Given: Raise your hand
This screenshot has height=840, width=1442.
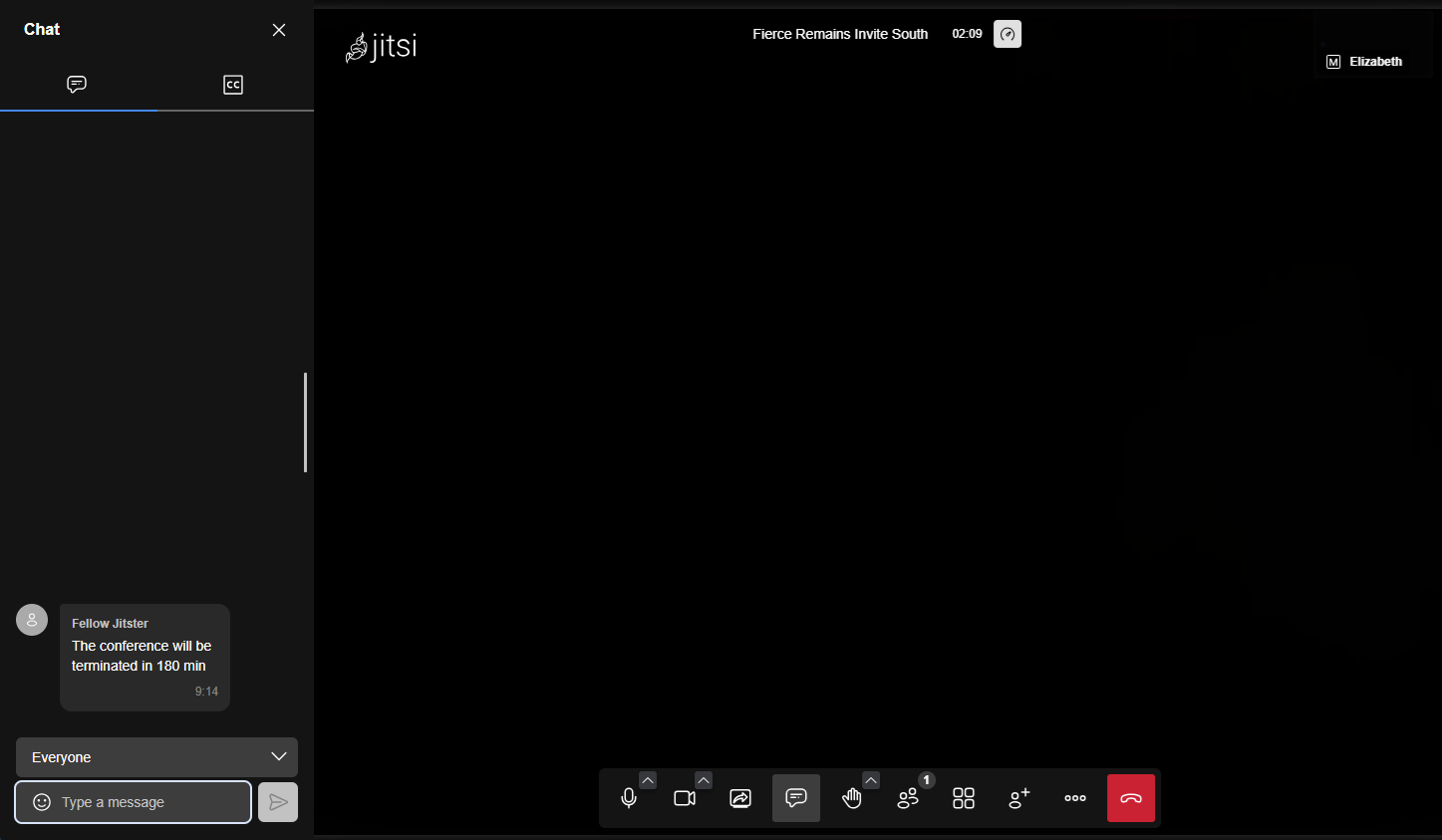Looking at the screenshot, I should click(x=852, y=797).
